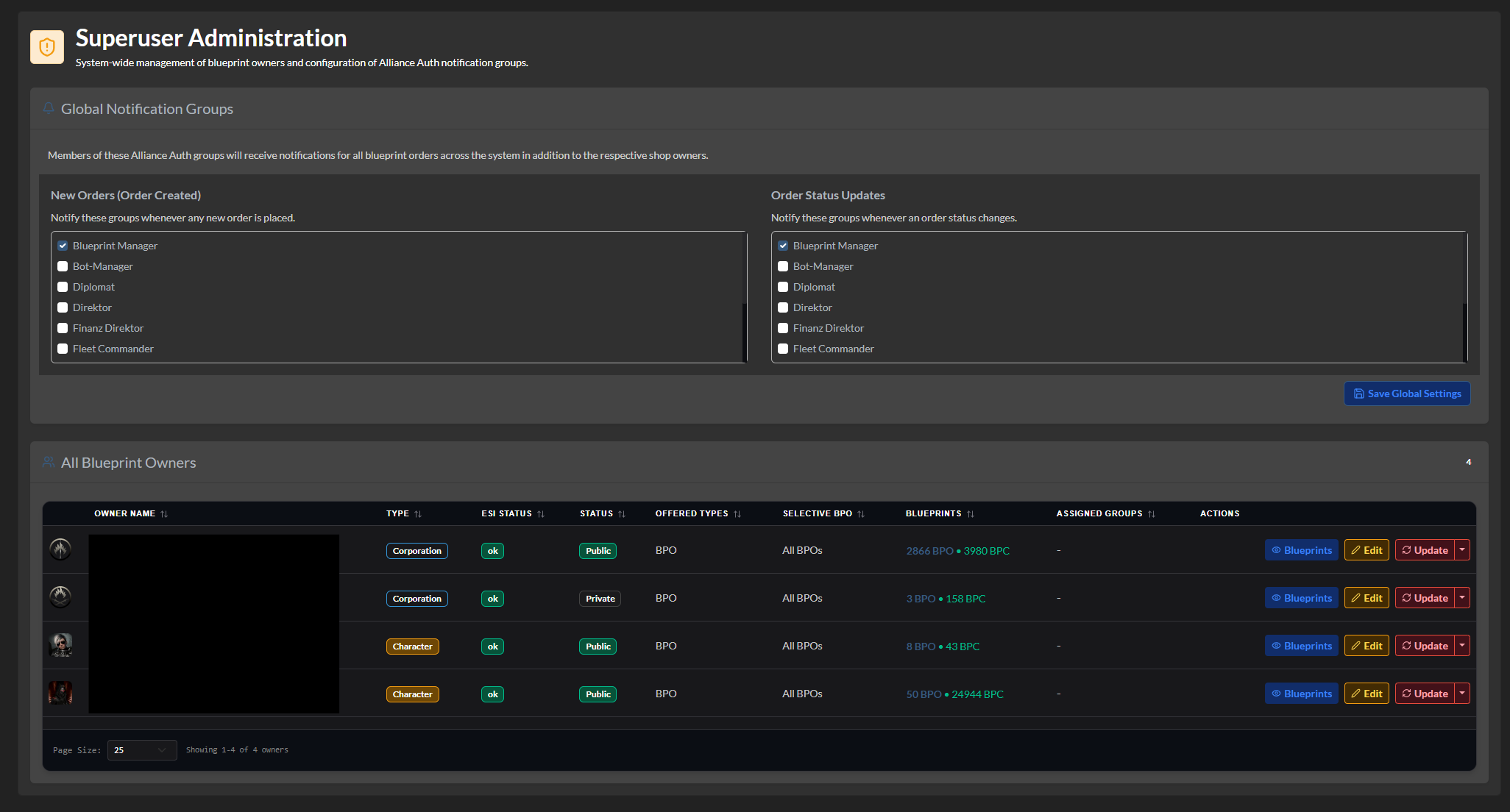1510x812 pixels.
Task: Expand Update dropdown arrow in the 8 BPO row
Action: click(x=1462, y=646)
